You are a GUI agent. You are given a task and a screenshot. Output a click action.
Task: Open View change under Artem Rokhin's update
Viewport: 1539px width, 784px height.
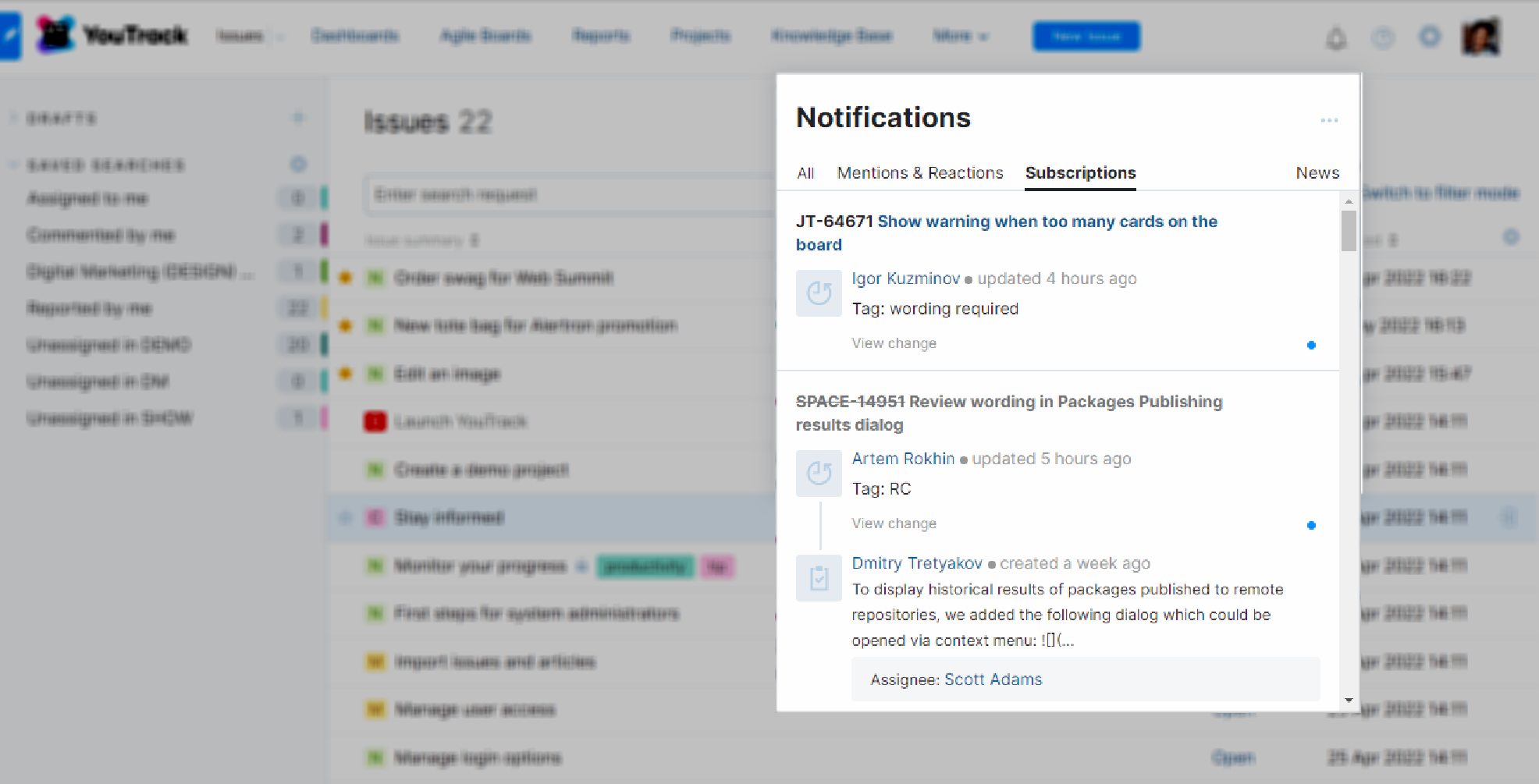[x=894, y=523]
